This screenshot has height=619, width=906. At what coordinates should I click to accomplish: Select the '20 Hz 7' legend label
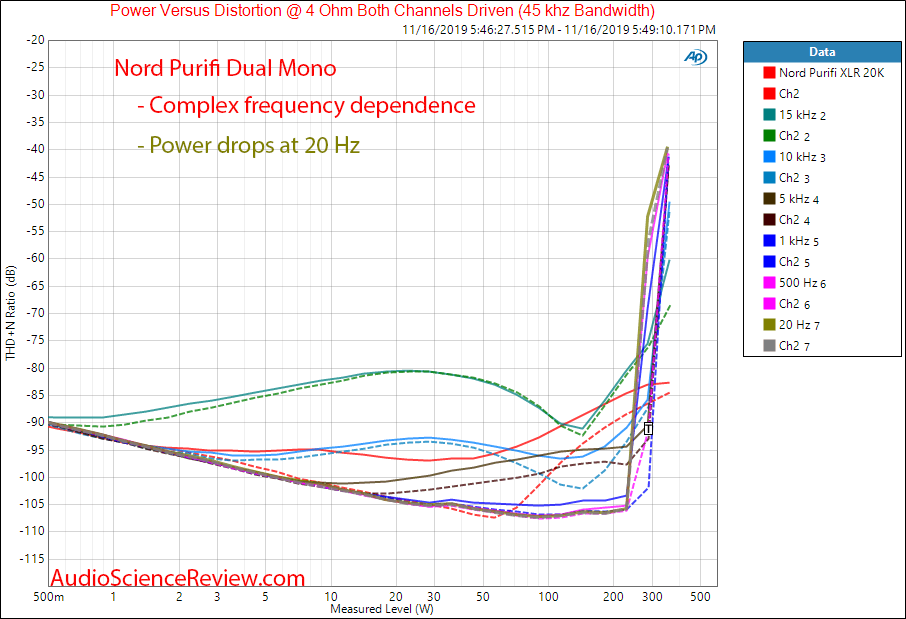800,325
